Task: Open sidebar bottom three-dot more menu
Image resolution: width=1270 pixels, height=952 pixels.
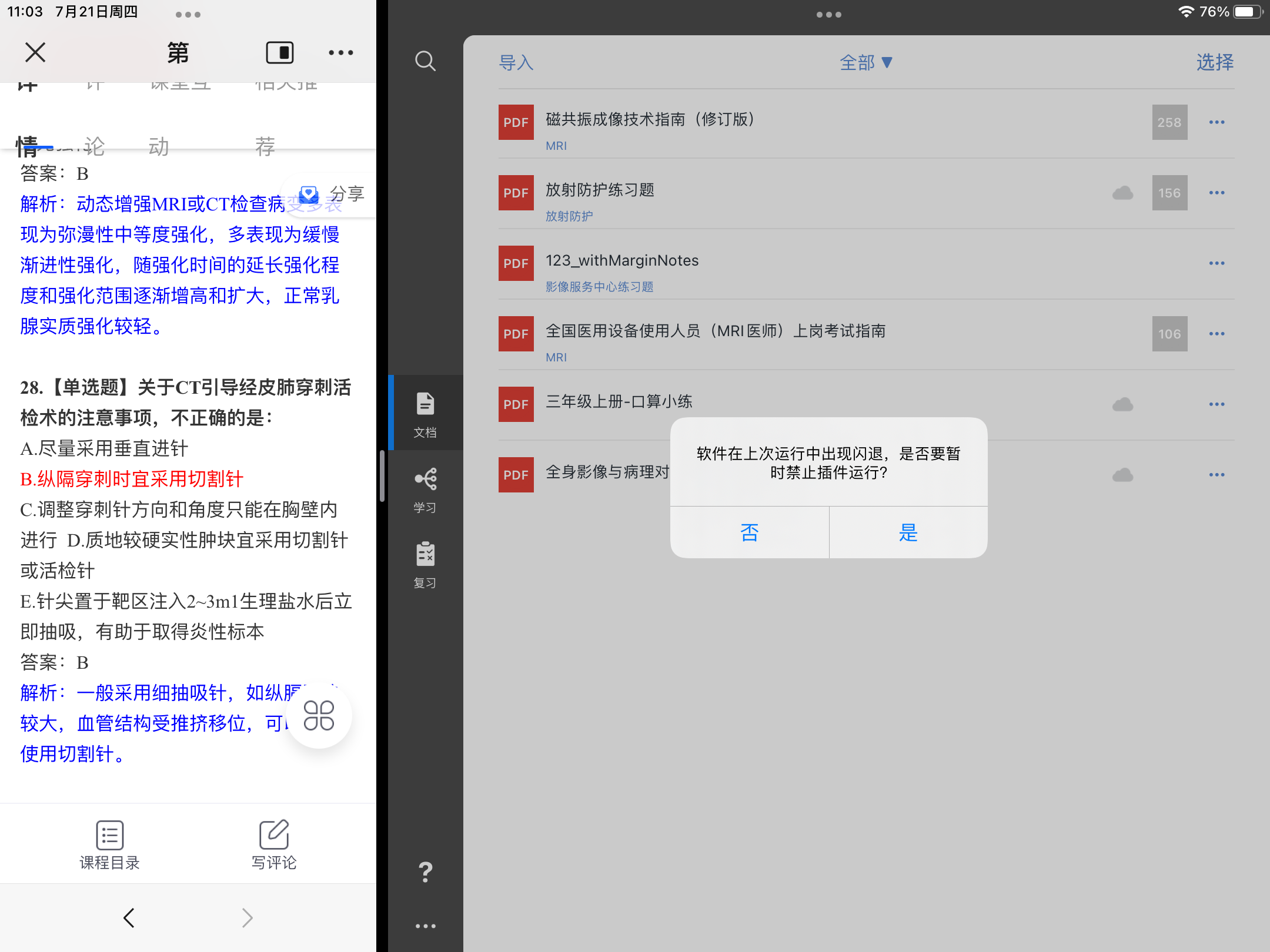Action: pos(425,926)
